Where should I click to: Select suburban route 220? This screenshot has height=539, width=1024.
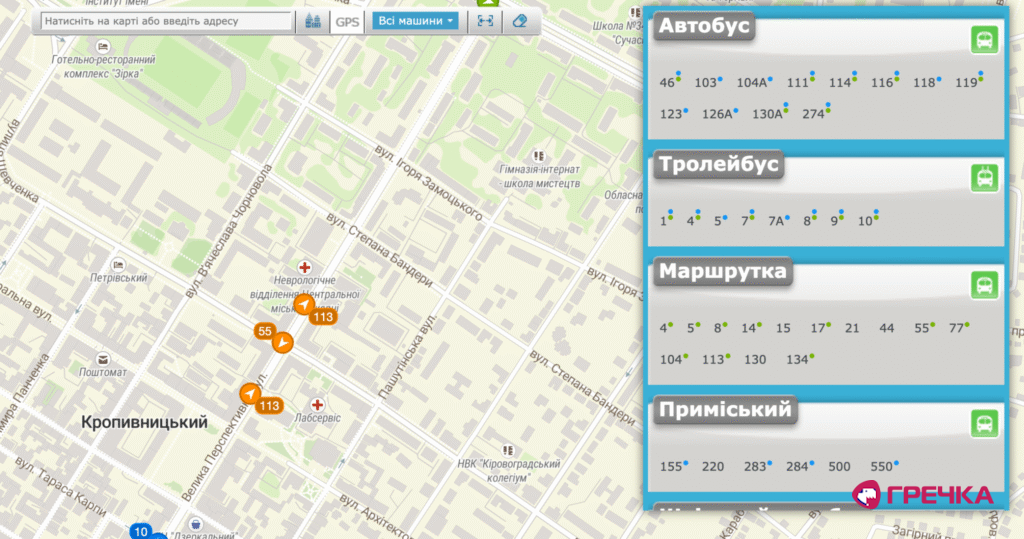[712, 466]
